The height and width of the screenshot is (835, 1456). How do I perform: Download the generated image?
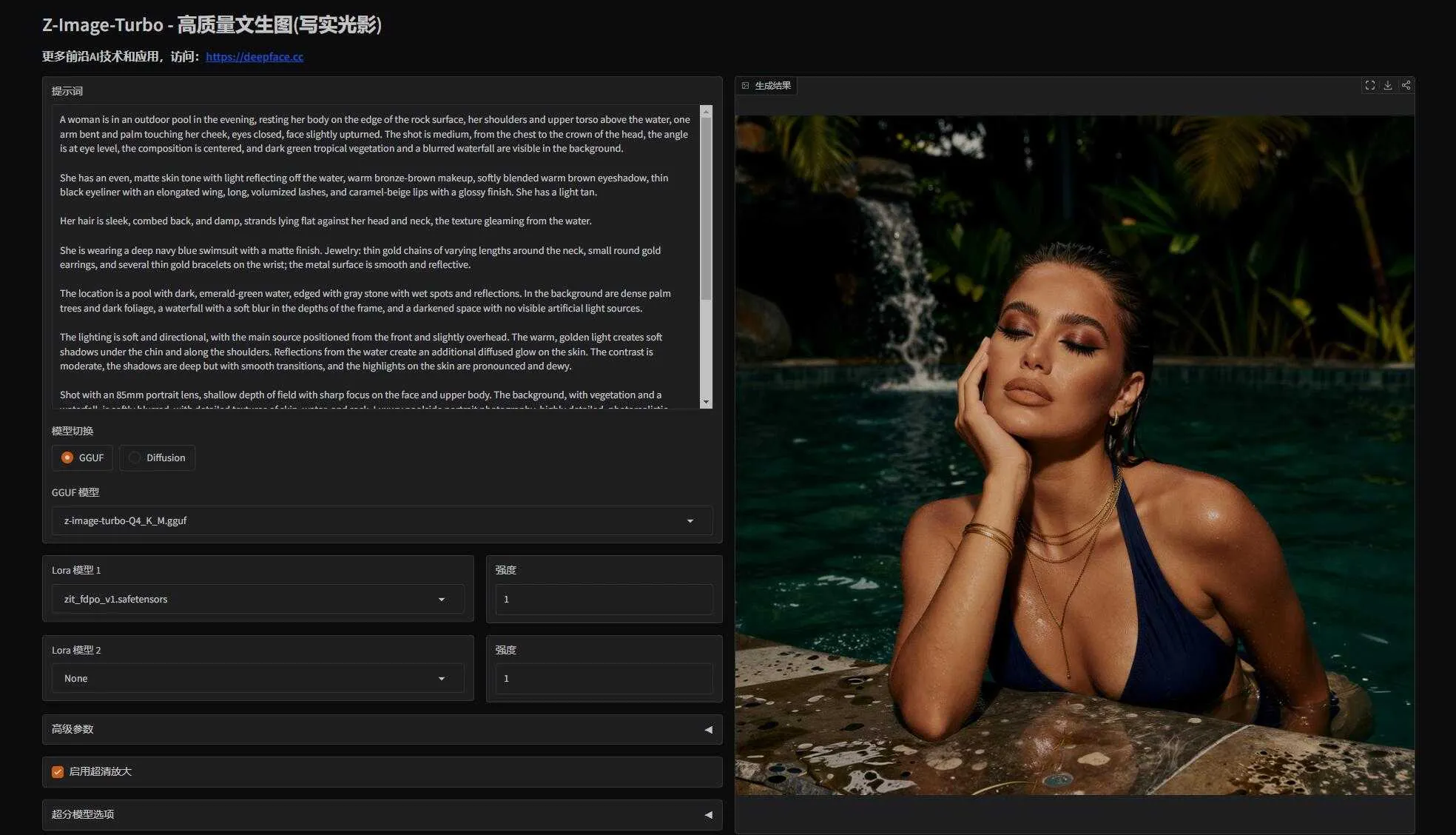tap(1388, 86)
